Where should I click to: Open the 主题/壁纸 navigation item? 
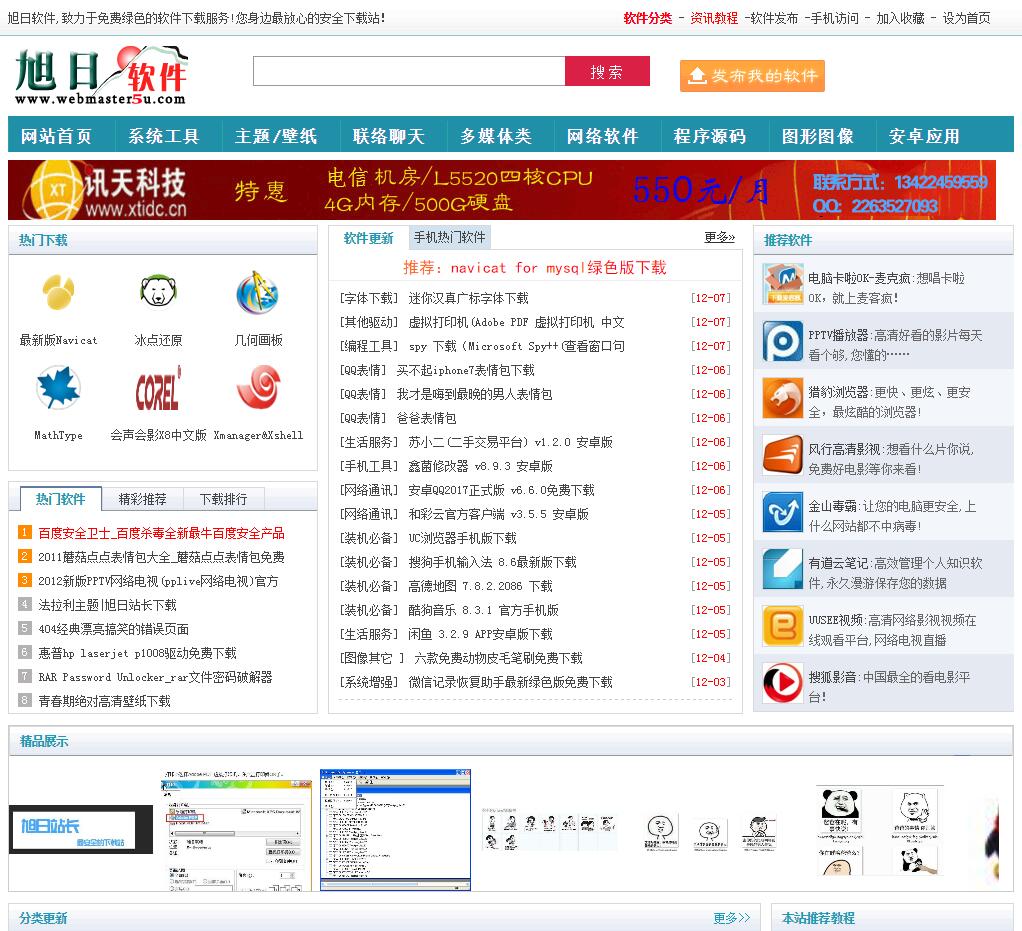tap(276, 136)
